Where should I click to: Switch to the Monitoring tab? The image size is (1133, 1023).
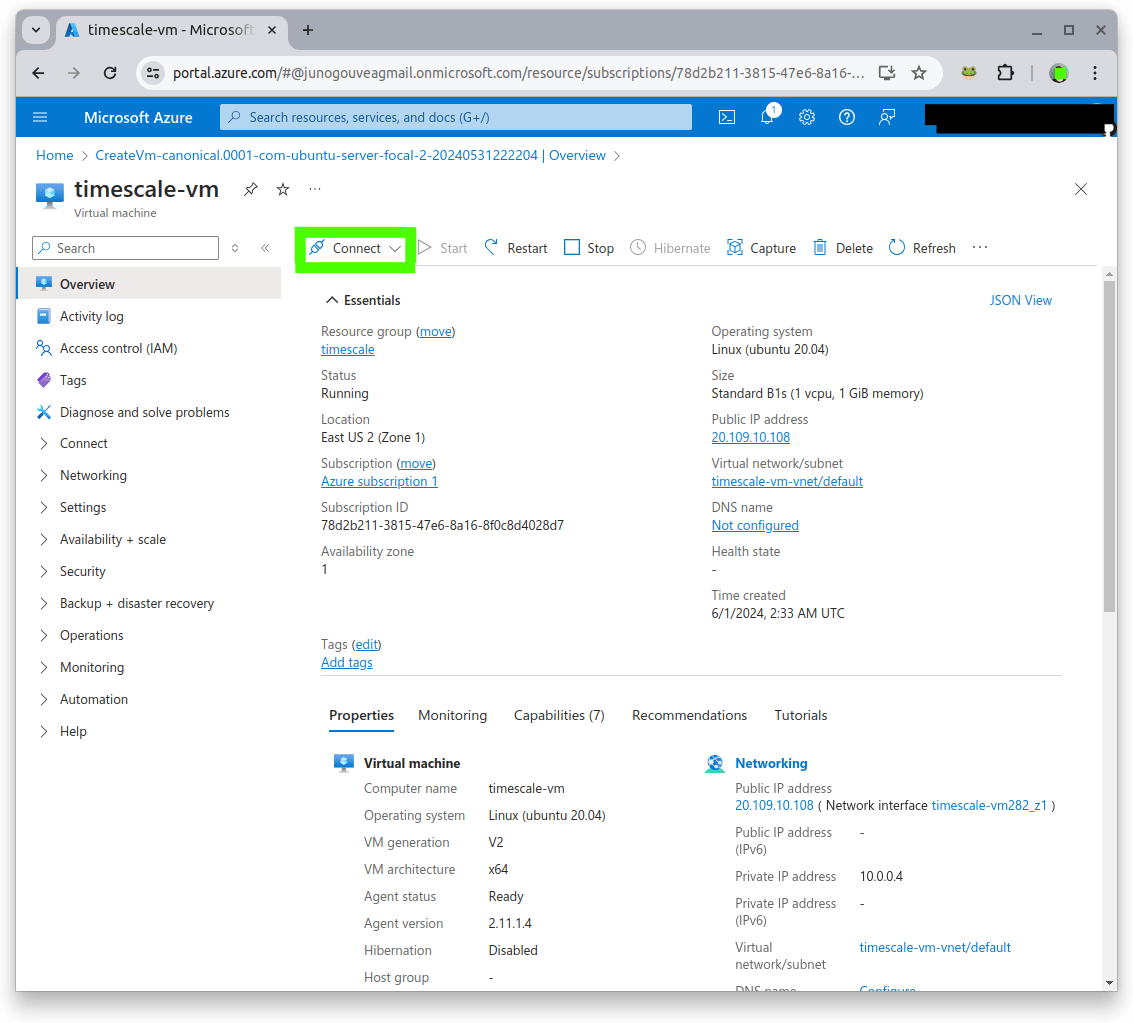tap(452, 715)
